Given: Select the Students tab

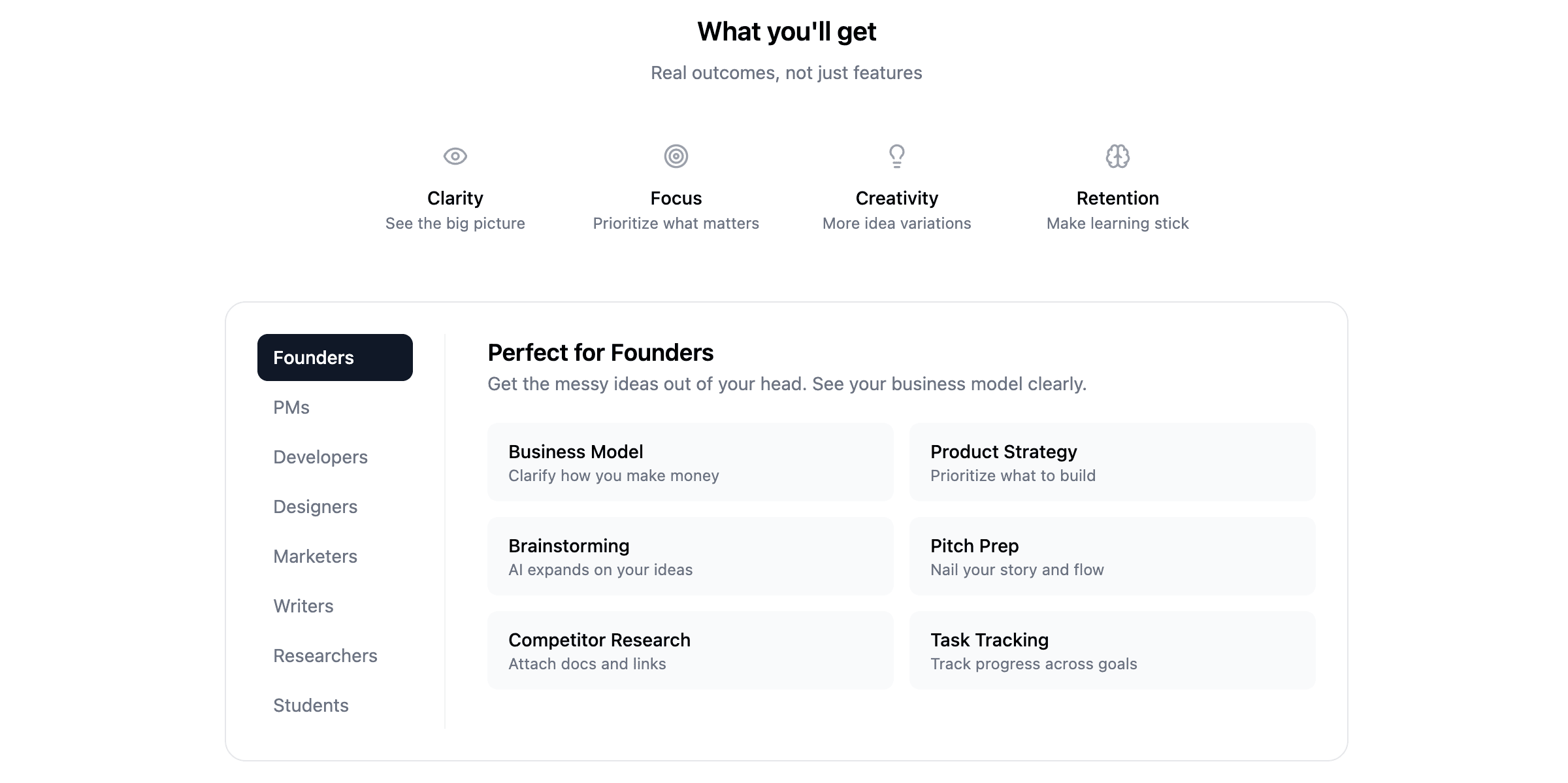Looking at the screenshot, I should [310, 705].
